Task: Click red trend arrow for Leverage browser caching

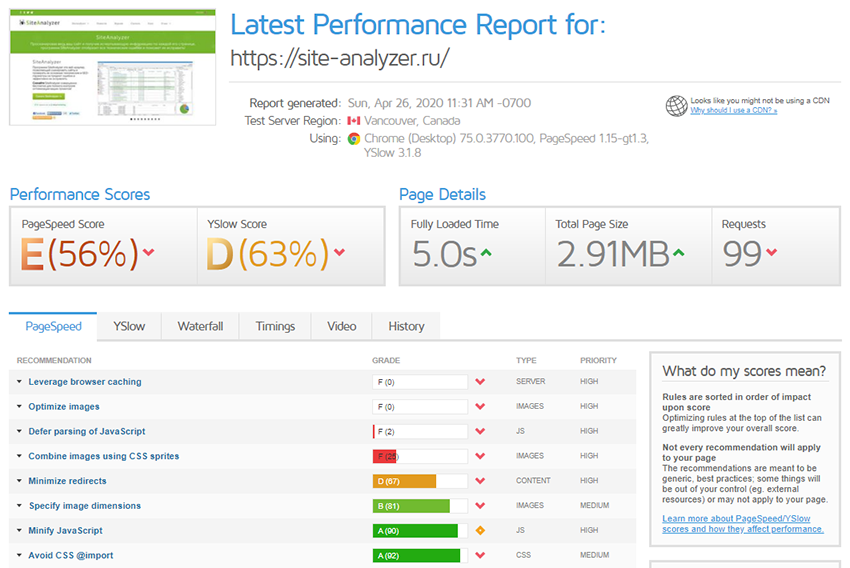Action: [x=480, y=382]
